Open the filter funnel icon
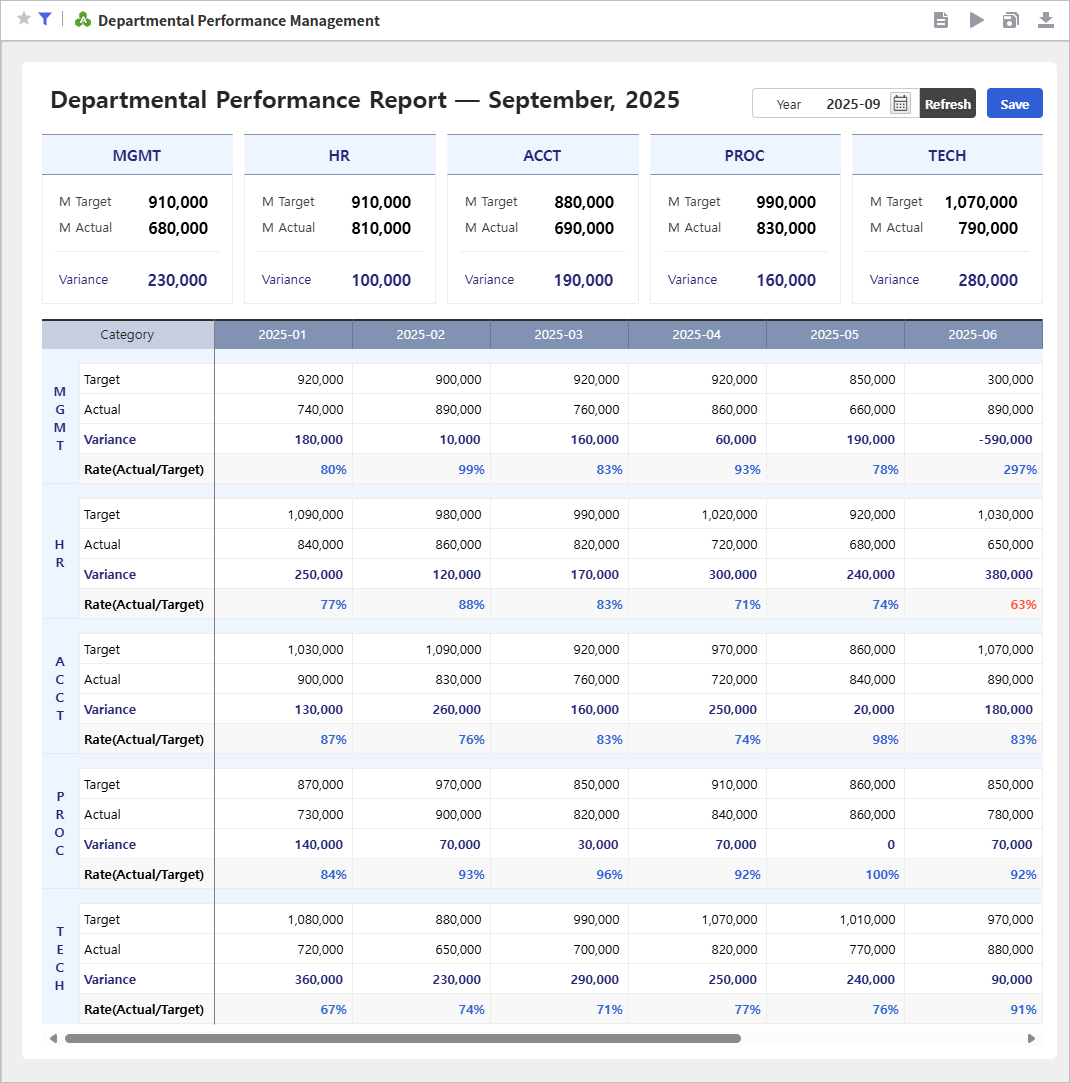The image size is (1070, 1083). 45,19
